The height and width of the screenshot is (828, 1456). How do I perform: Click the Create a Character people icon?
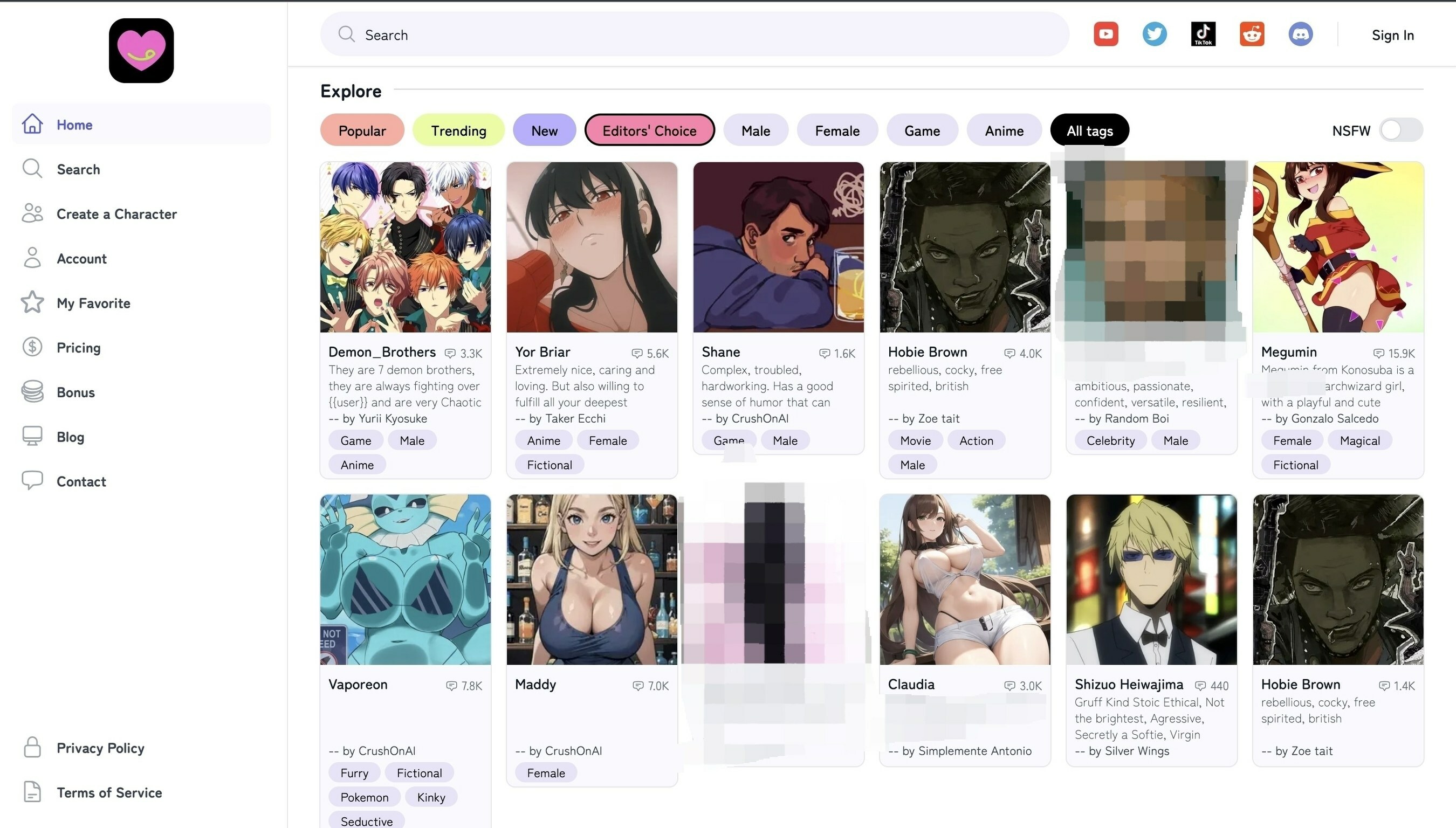(x=32, y=213)
